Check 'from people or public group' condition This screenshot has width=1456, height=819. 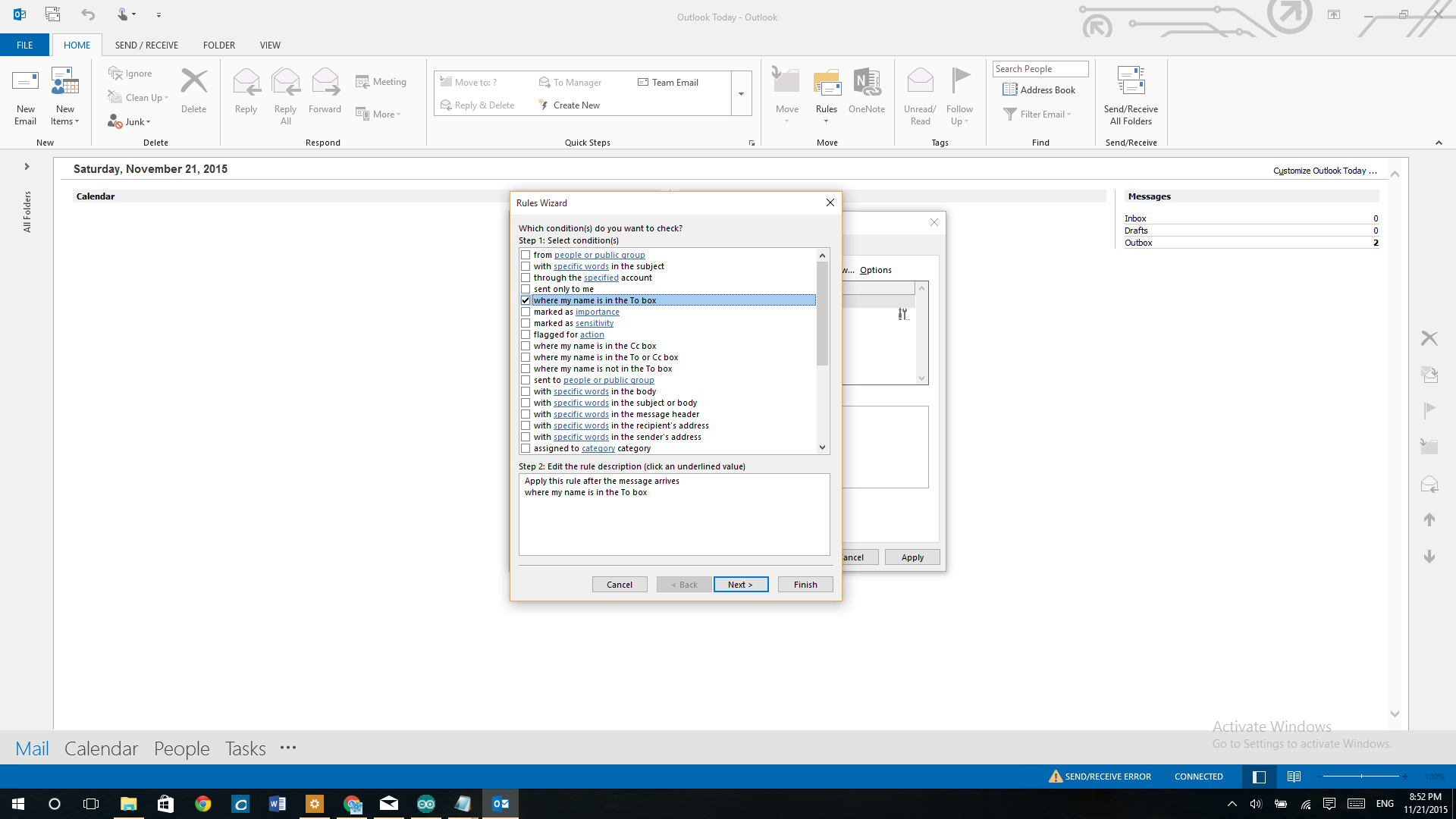526,255
